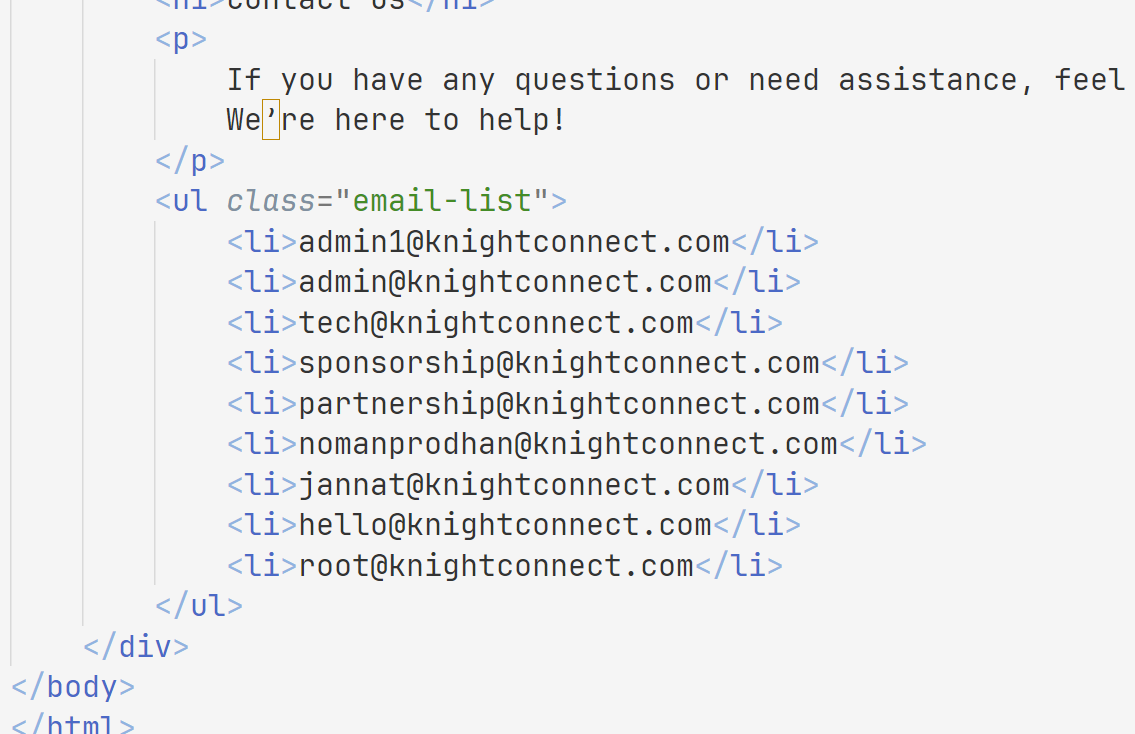1135x734 pixels.
Task: Click the tech@knightconnect.com list item
Action: 496,323
